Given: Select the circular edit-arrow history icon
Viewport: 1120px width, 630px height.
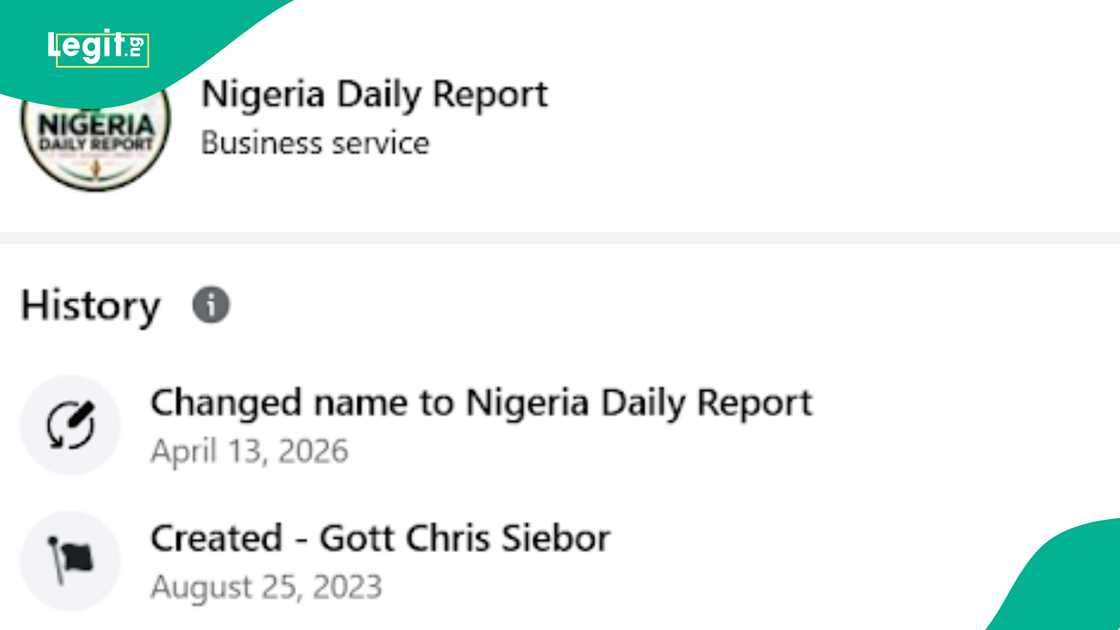Looking at the screenshot, I should coord(68,424).
